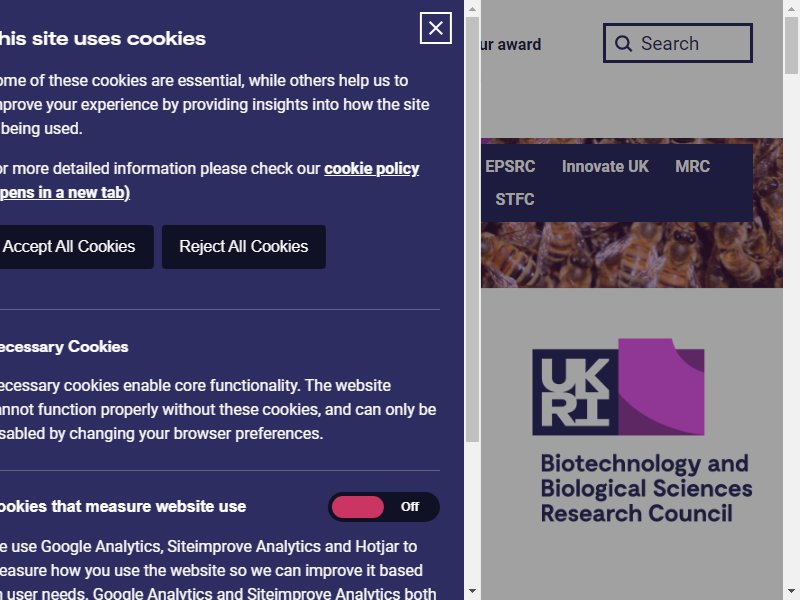This screenshot has width=800, height=600.
Task: Accept all cookies
Action: point(69,246)
